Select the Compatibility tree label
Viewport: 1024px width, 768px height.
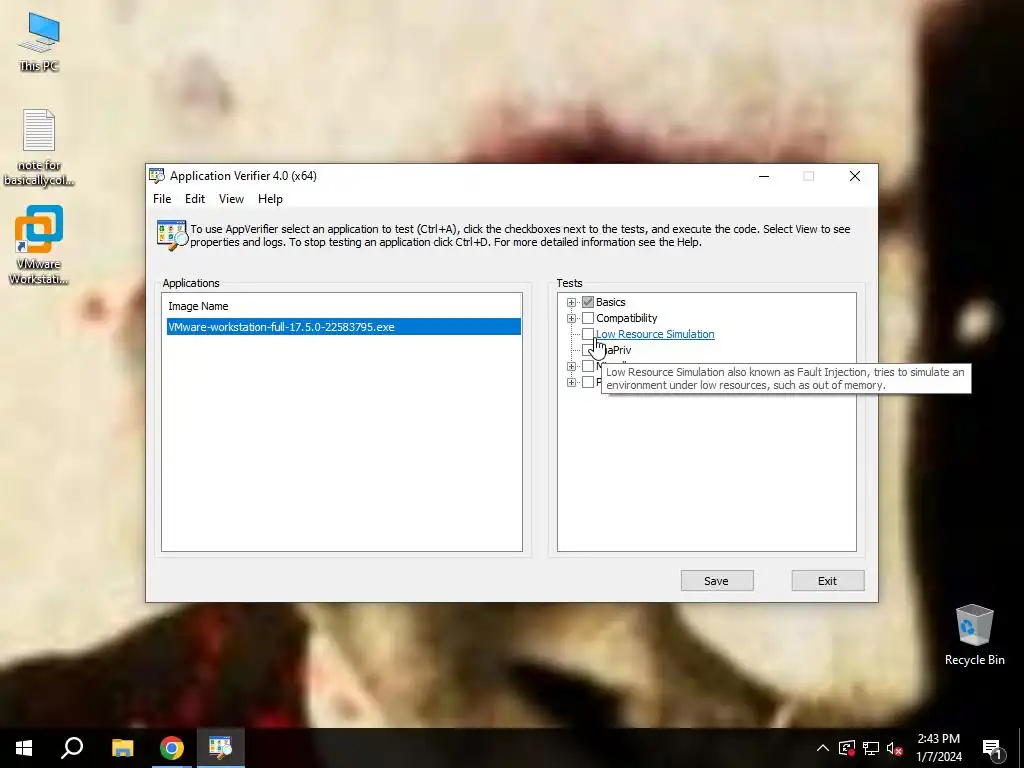point(626,318)
